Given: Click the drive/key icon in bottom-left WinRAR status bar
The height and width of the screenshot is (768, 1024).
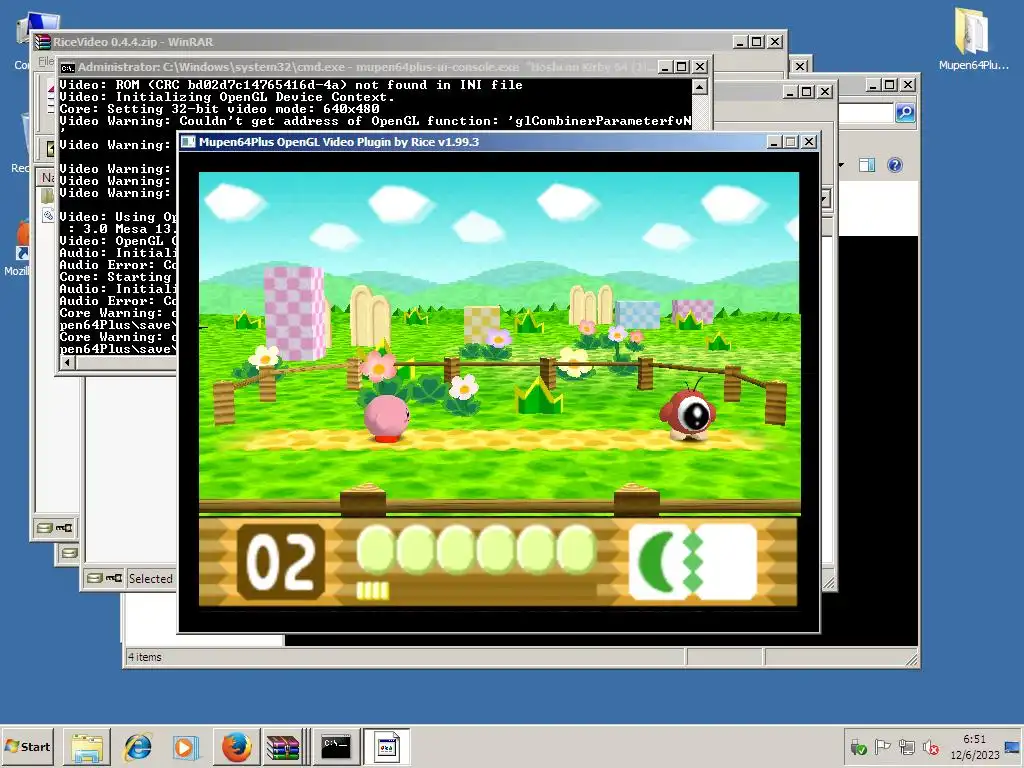Looking at the screenshot, I should (55, 528).
